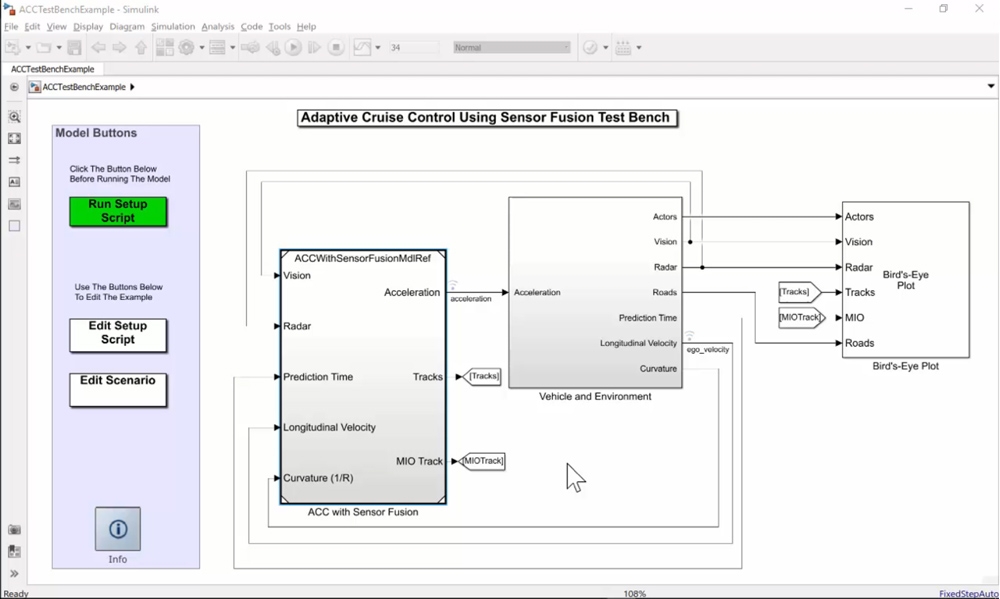
Task: Open the View menu
Action: (56, 26)
